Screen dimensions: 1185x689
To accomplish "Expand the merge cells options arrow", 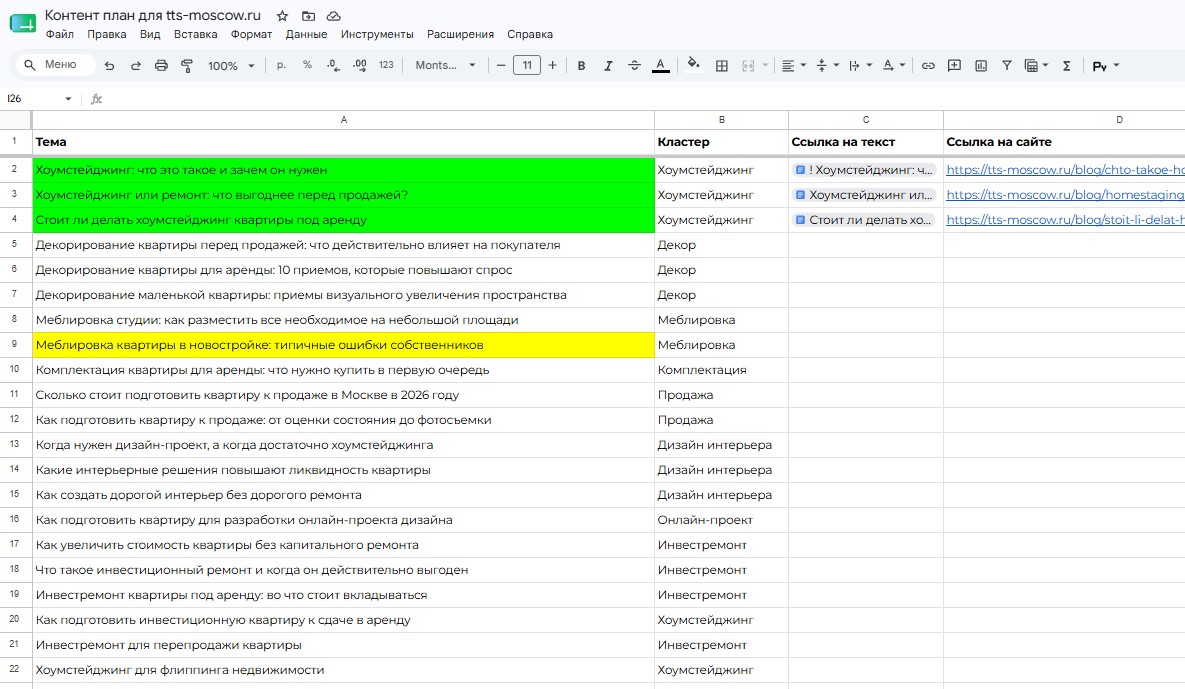I will tap(765, 66).
